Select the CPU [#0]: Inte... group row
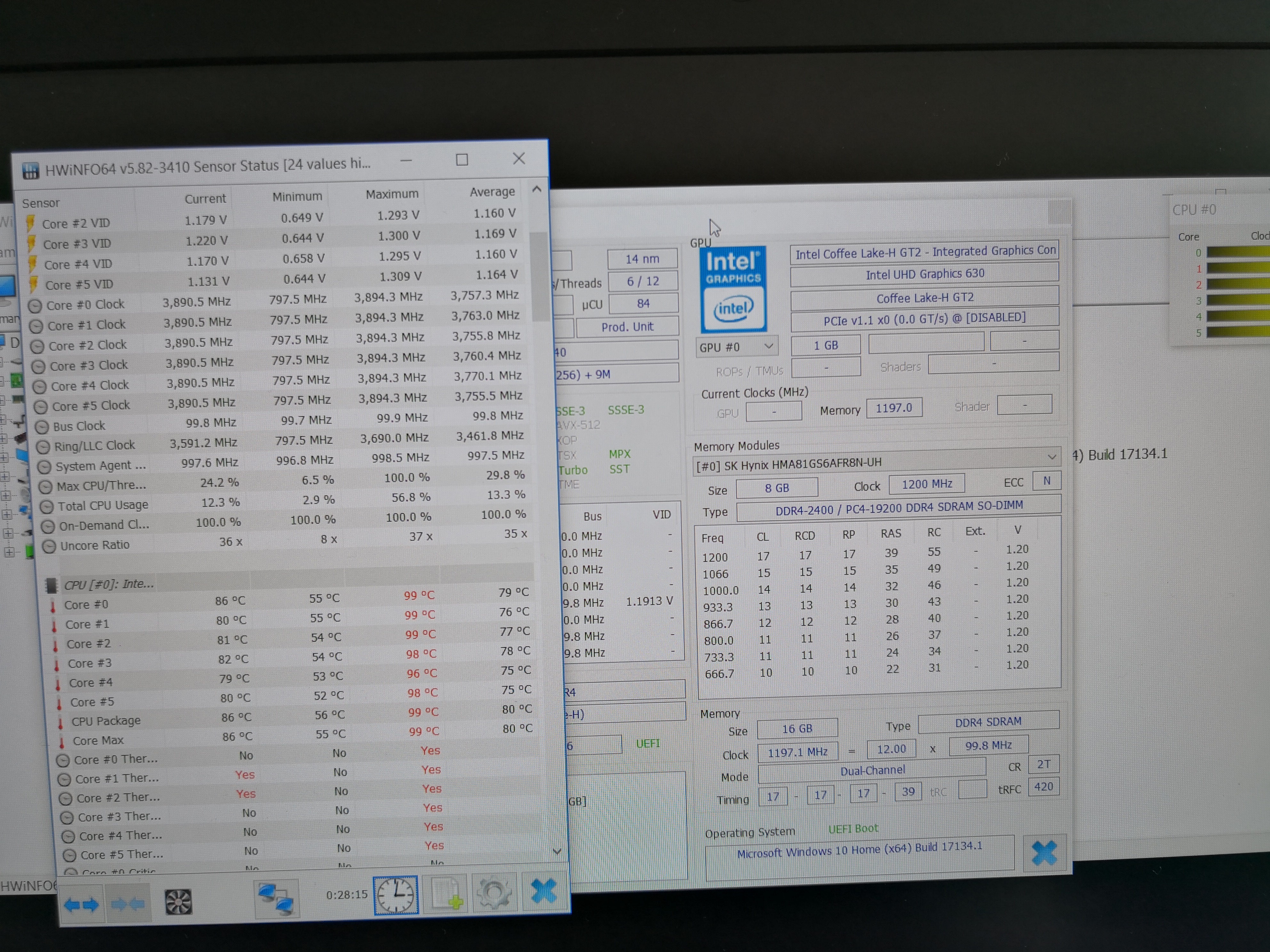The image size is (1270, 952). (x=109, y=584)
